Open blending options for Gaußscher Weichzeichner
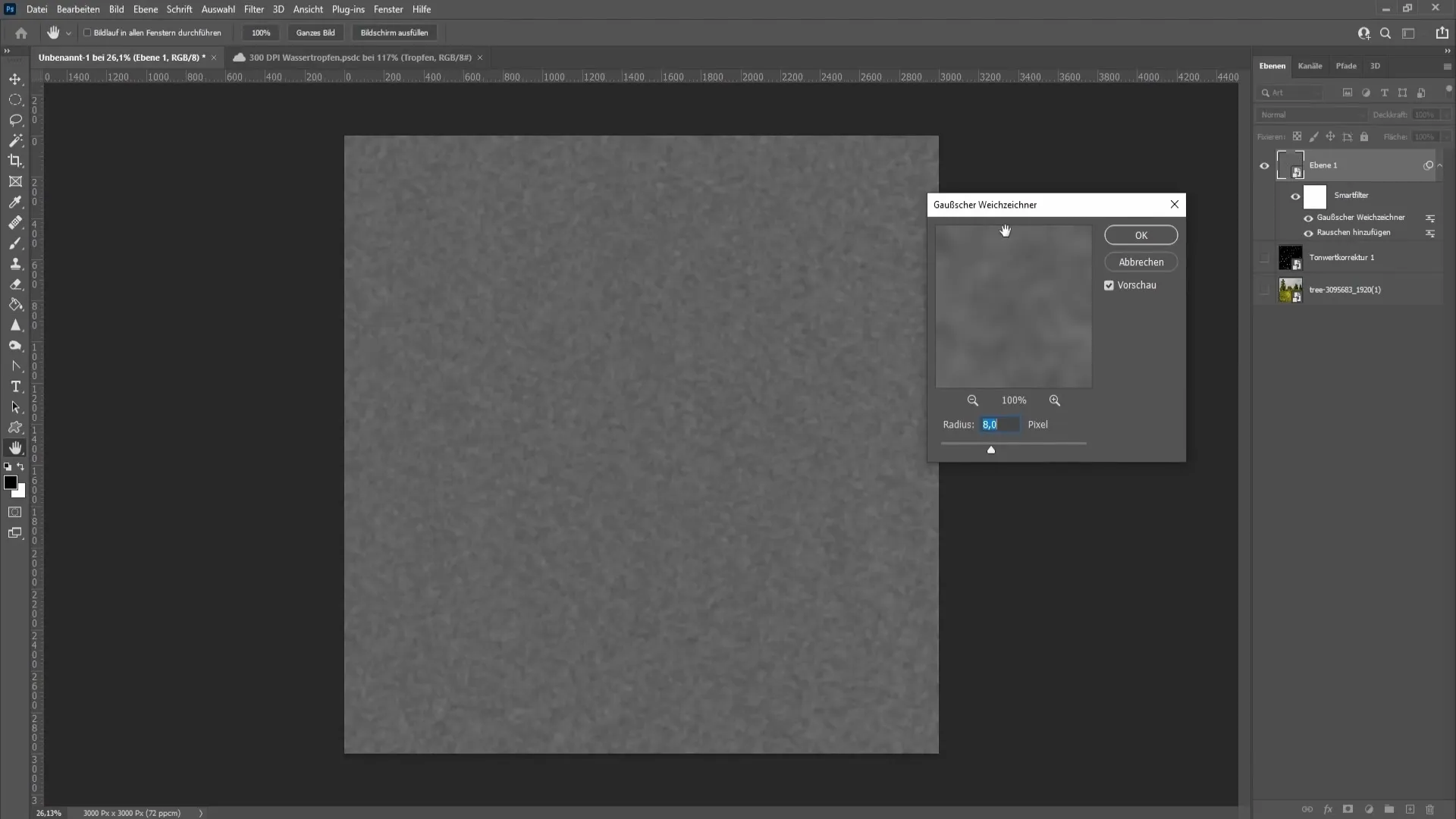The height and width of the screenshot is (819, 1456). [x=1430, y=218]
